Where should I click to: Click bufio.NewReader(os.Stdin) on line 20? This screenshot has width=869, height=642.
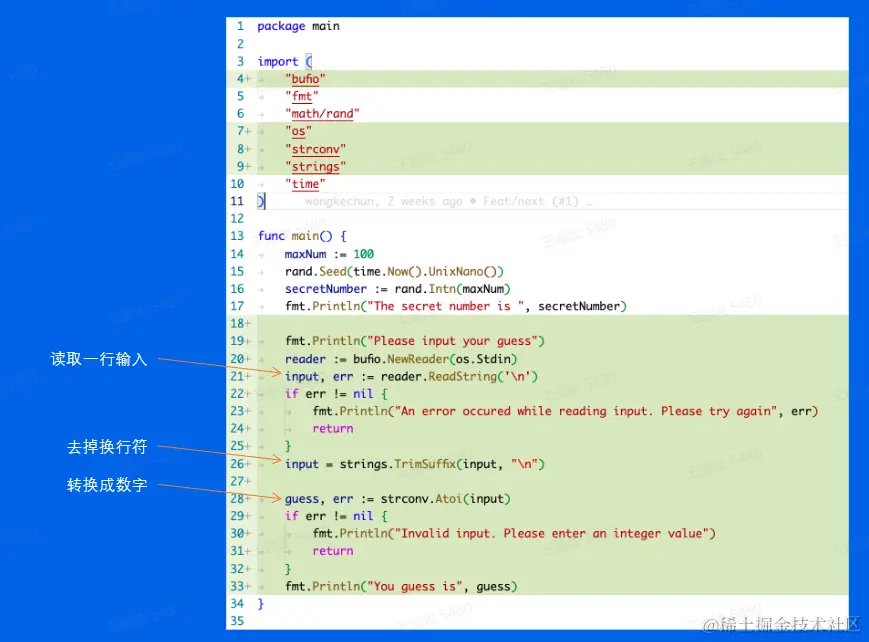coord(435,359)
